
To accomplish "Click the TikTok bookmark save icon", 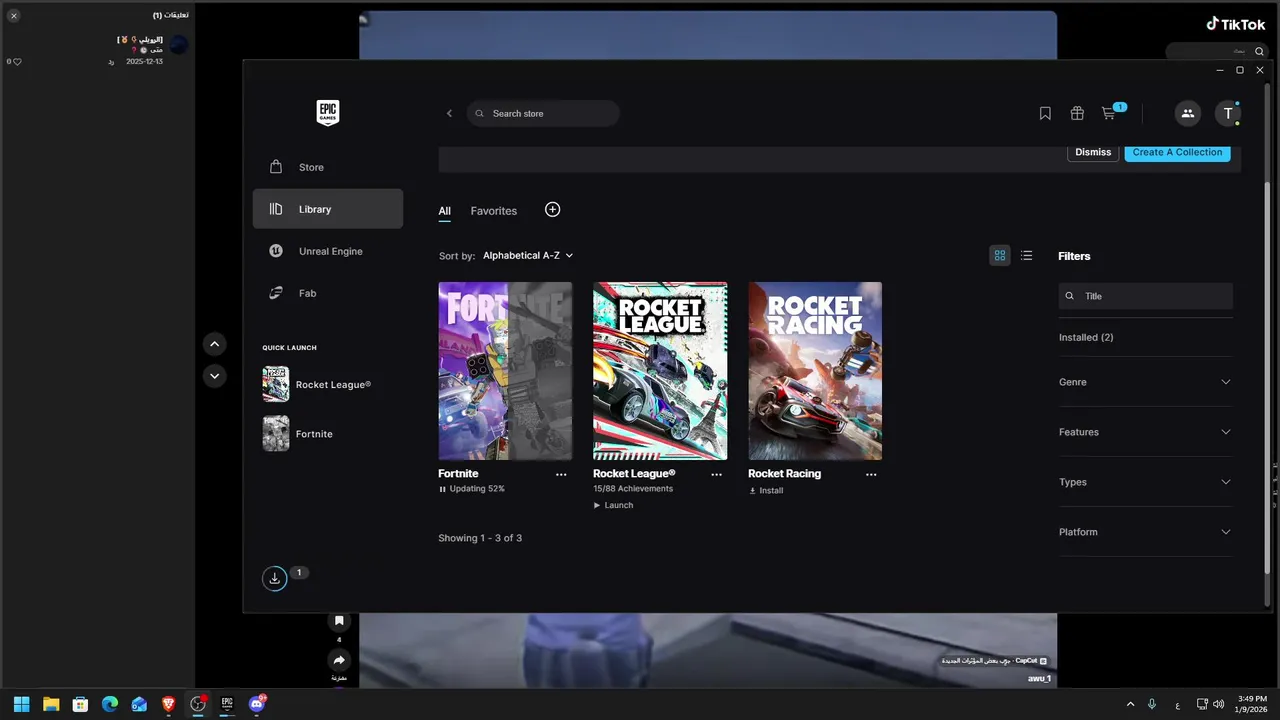I will (339, 621).
